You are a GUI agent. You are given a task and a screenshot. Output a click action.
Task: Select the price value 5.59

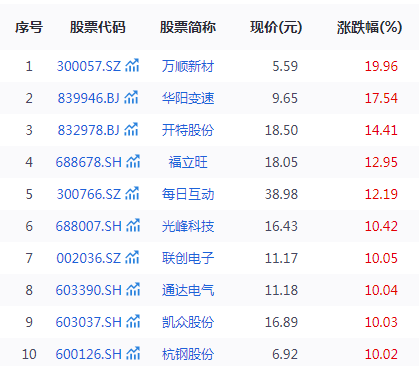tap(285, 66)
